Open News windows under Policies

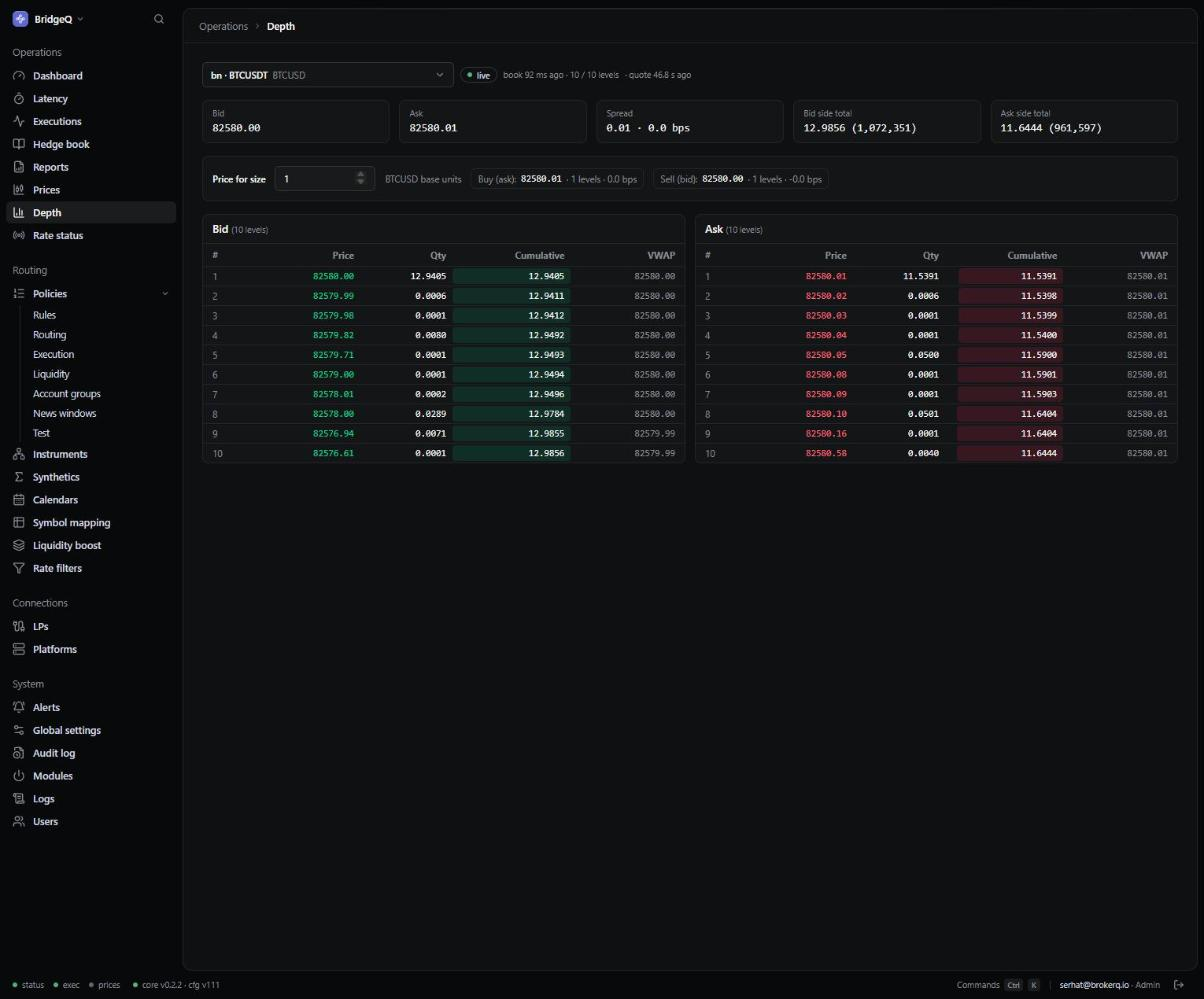[64, 414]
